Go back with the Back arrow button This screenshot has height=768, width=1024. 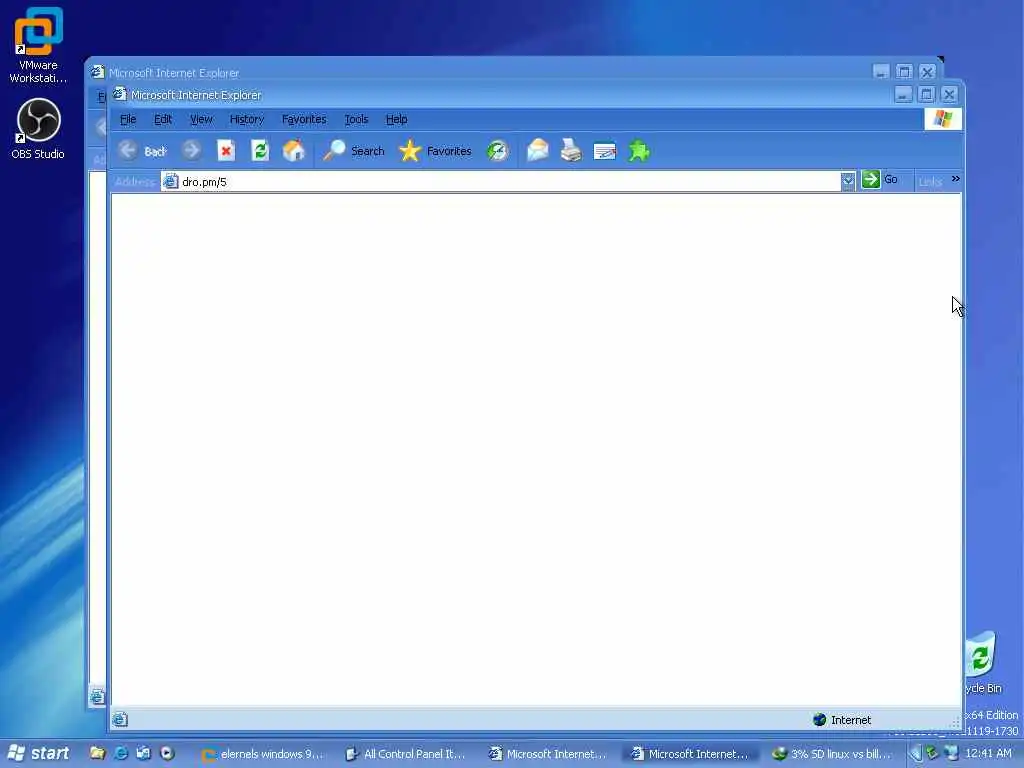coord(142,152)
